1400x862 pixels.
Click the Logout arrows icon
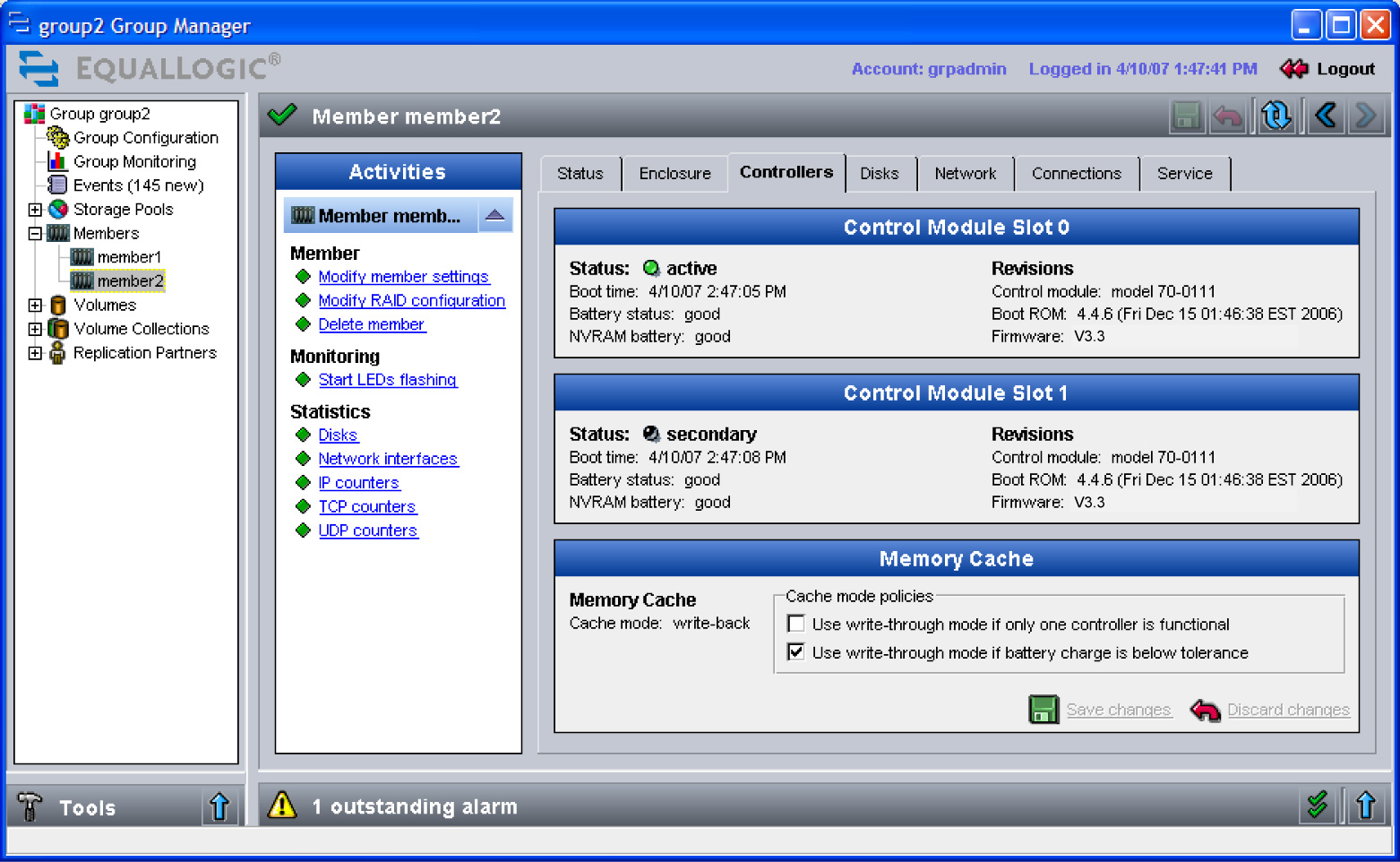(x=1294, y=69)
